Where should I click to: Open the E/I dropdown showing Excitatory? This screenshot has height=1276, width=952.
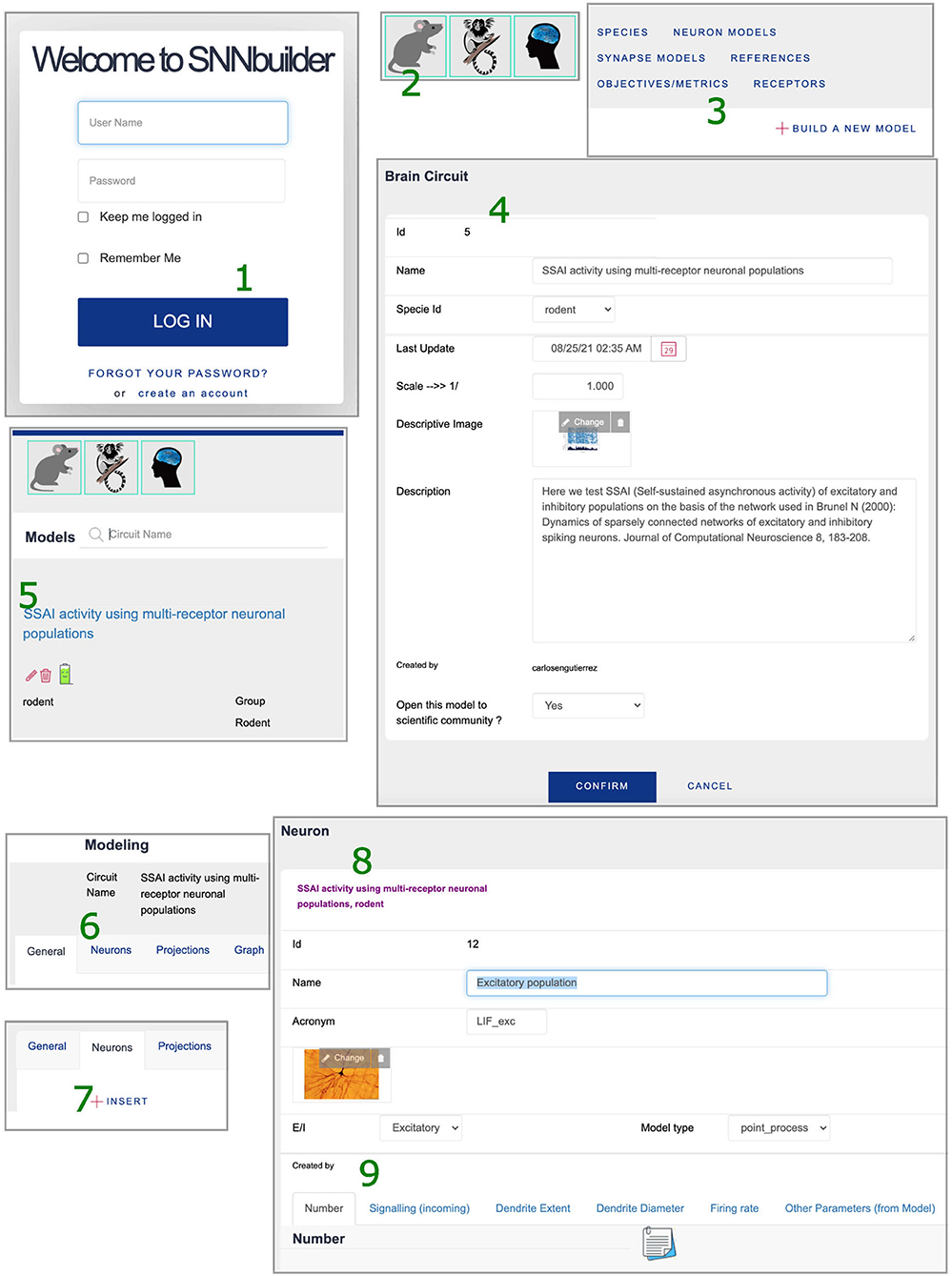pyautogui.click(x=420, y=1127)
